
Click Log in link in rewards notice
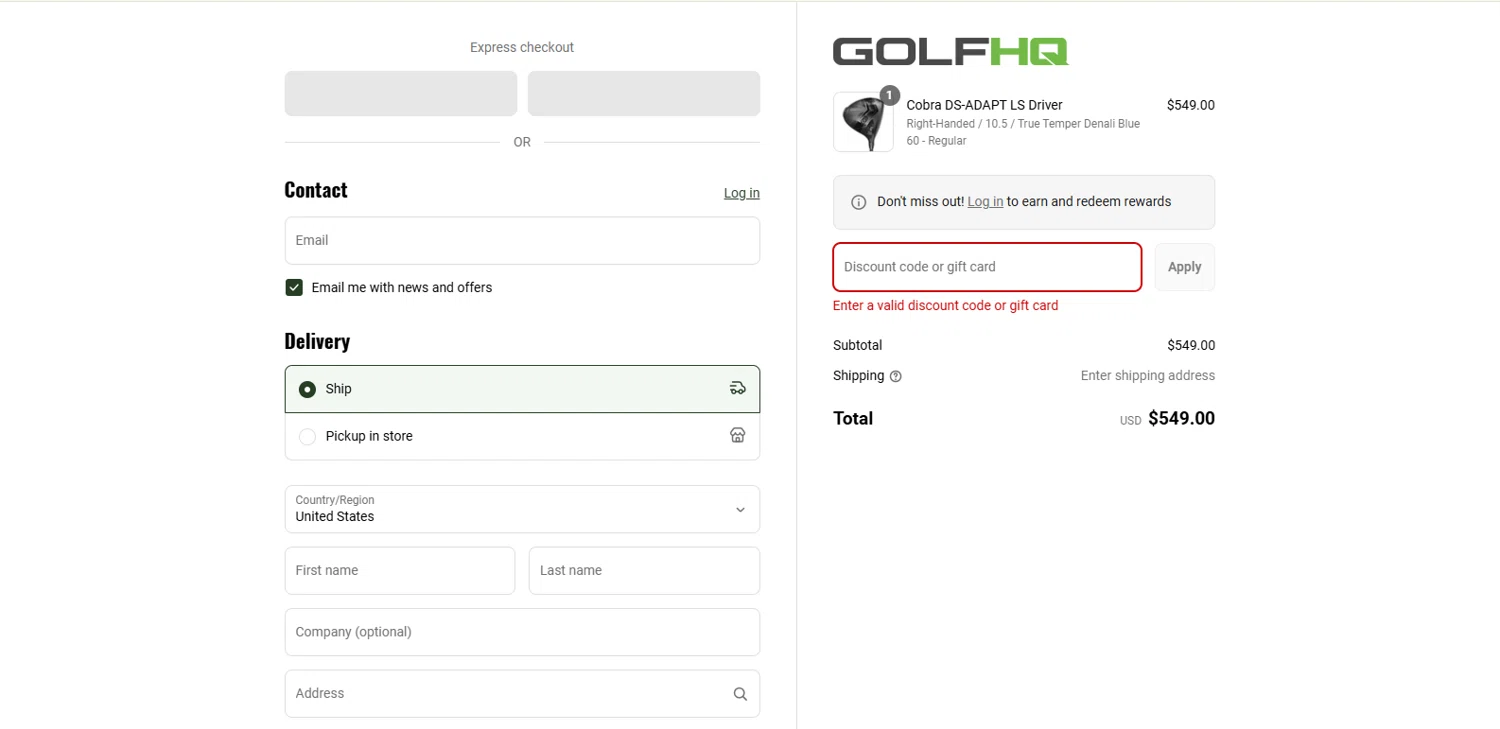tap(985, 202)
